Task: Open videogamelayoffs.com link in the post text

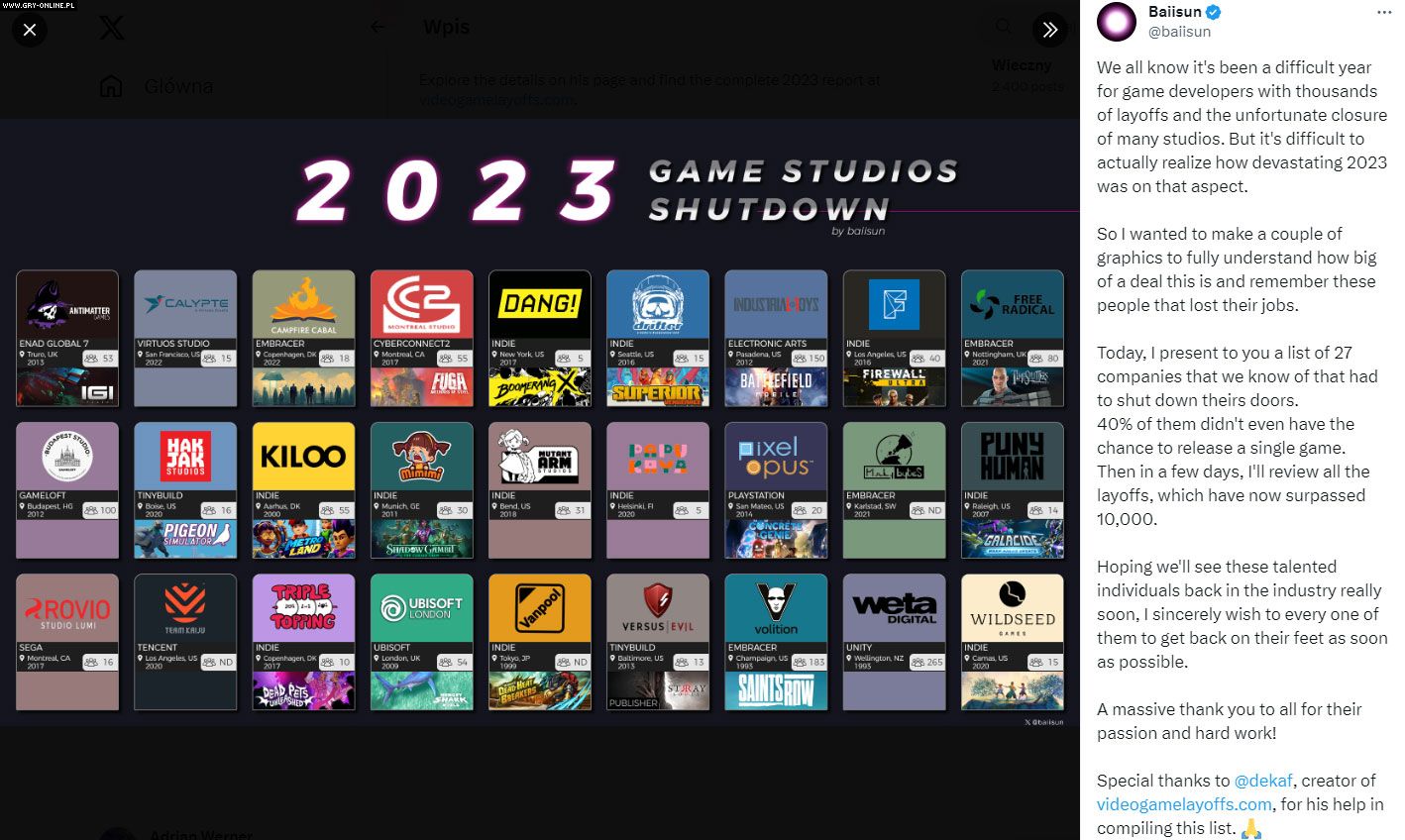Action: tap(1184, 804)
